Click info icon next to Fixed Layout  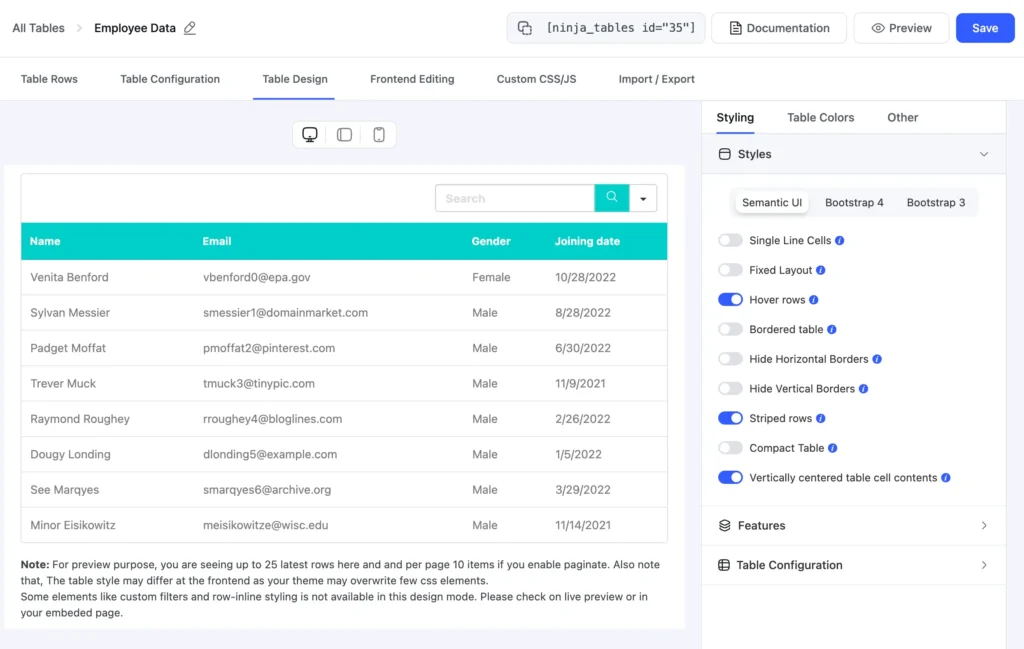(x=821, y=270)
